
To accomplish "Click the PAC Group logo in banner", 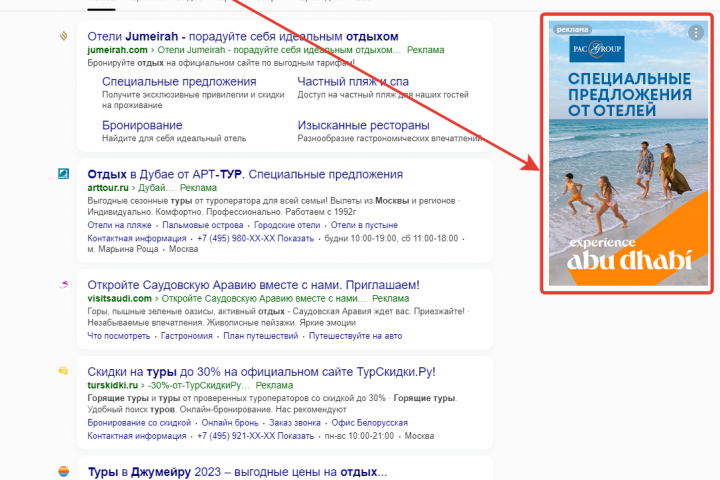I will point(596,49).
